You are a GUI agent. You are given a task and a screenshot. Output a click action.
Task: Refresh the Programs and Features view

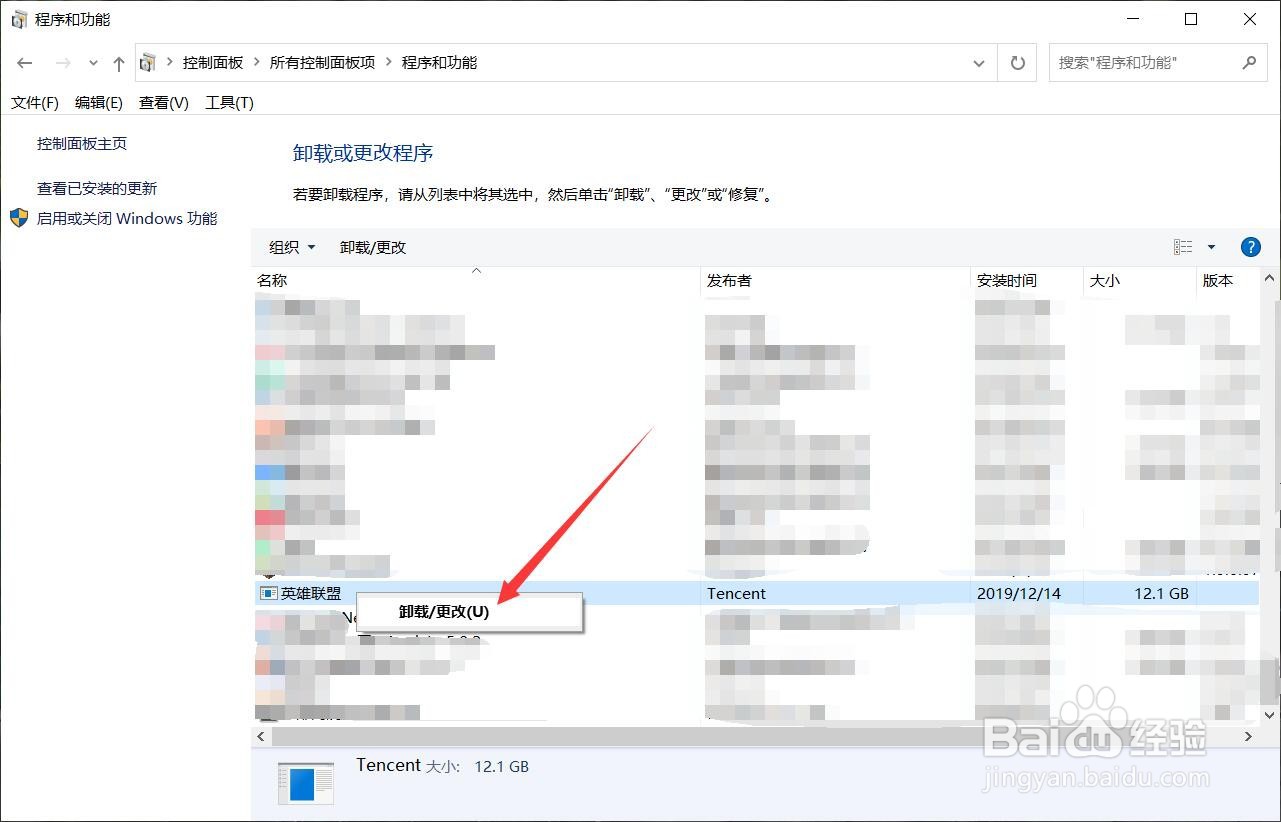pyautogui.click(x=1018, y=63)
